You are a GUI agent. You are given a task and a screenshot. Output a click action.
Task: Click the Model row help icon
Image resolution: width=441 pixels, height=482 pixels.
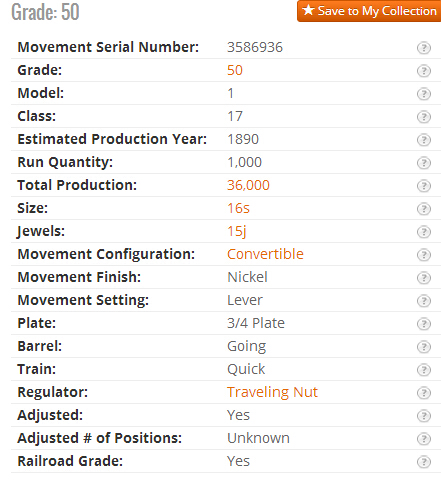coord(424,94)
